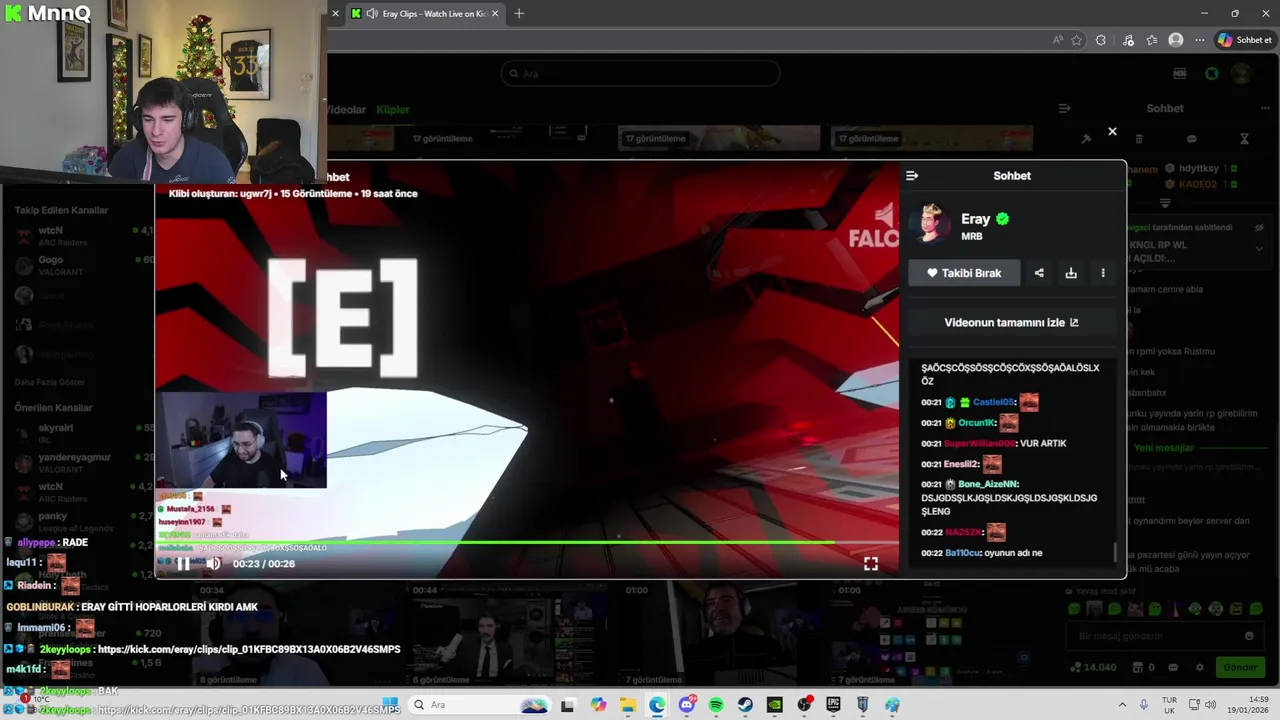Open chat settings gear icon
1280x720 pixels.
tap(1200, 667)
